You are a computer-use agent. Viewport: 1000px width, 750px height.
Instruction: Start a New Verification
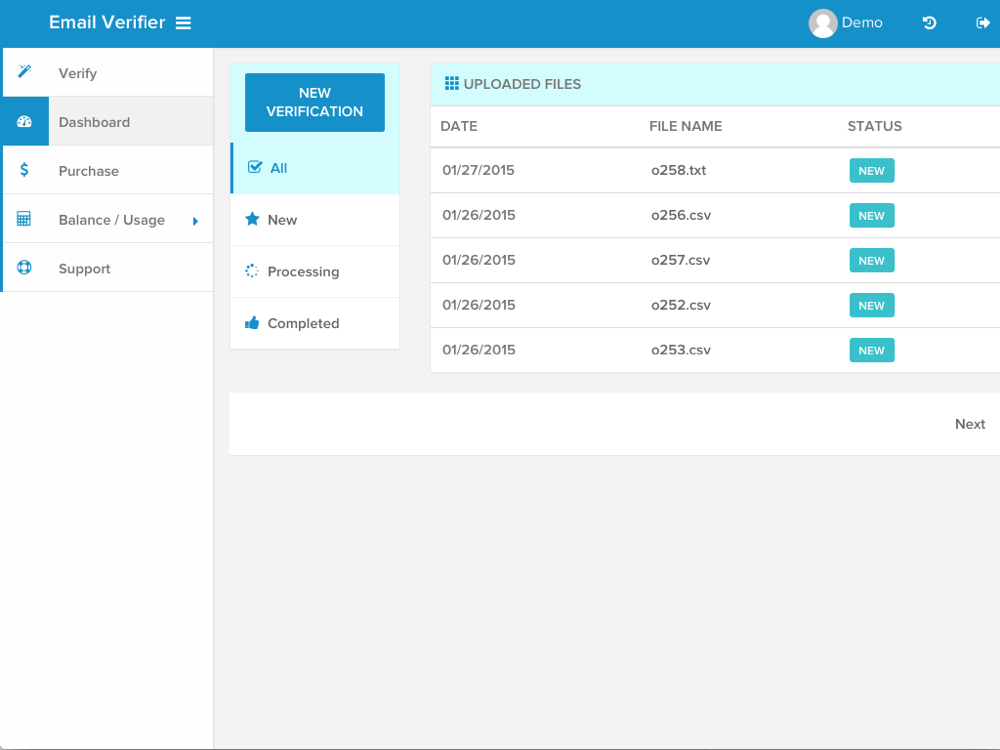pyautogui.click(x=315, y=102)
